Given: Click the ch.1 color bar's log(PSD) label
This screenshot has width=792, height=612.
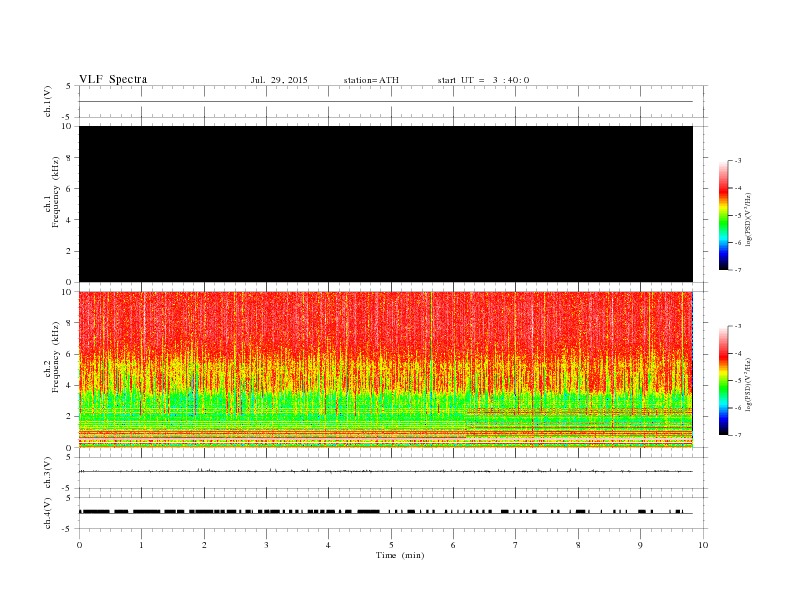Looking at the screenshot, I should point(748,219).
